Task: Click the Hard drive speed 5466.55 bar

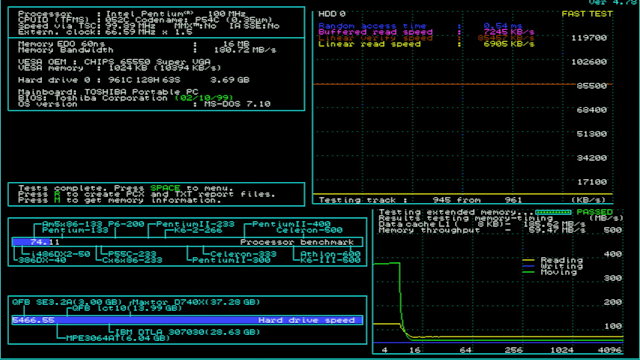Action: tap(187, 320)
